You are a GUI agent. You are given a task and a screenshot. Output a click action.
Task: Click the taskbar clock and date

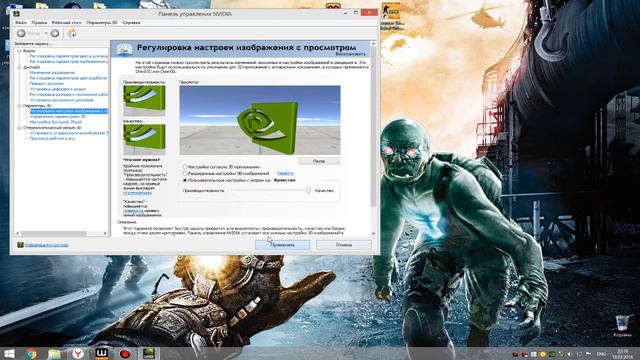point(623,354)
